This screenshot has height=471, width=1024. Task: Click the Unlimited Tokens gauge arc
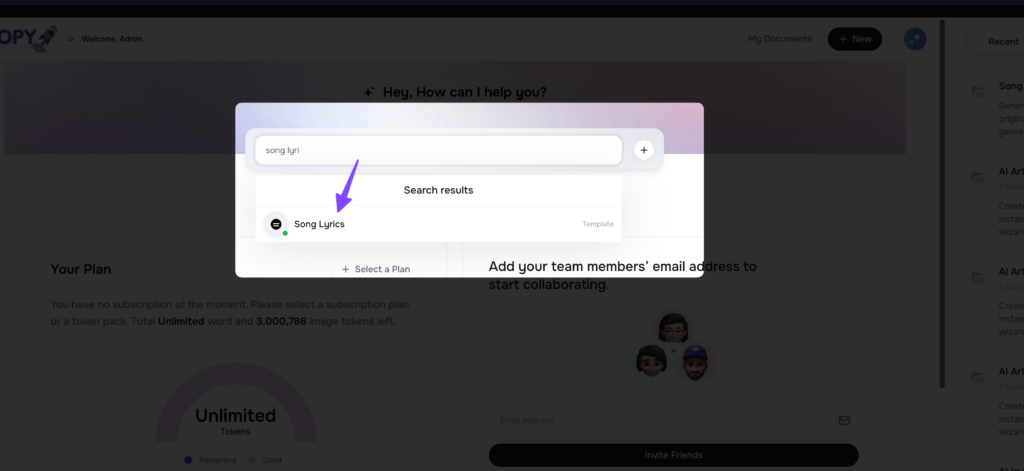pyautogui.click(x=236, y=402)
